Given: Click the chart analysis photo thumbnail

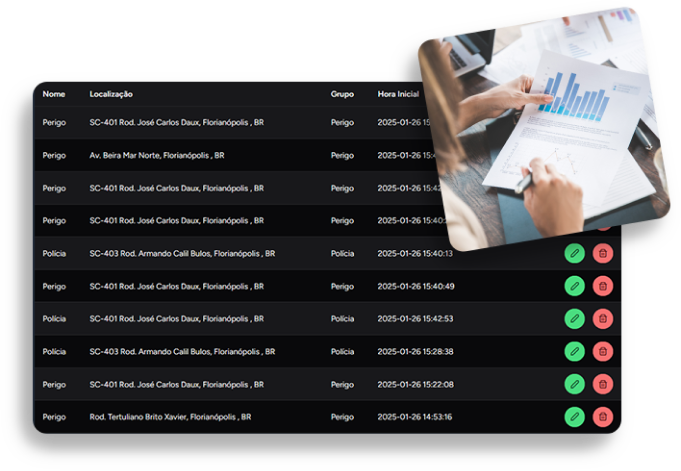Looking at the screenshot, I should 543,130.
